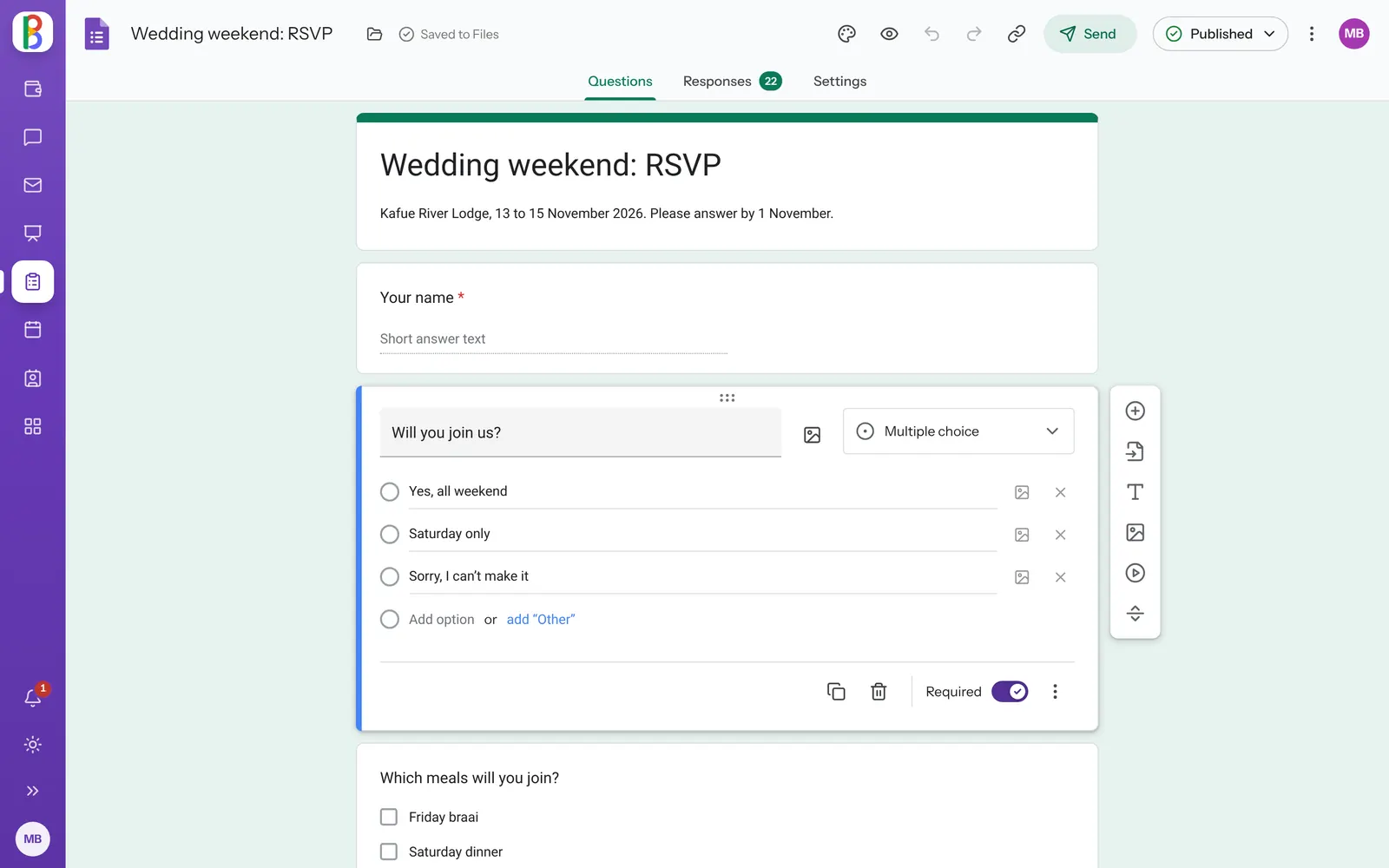Screen dimensions: 1389x868
Task: Open the form overflow menu
Action: click(1312, 34)
